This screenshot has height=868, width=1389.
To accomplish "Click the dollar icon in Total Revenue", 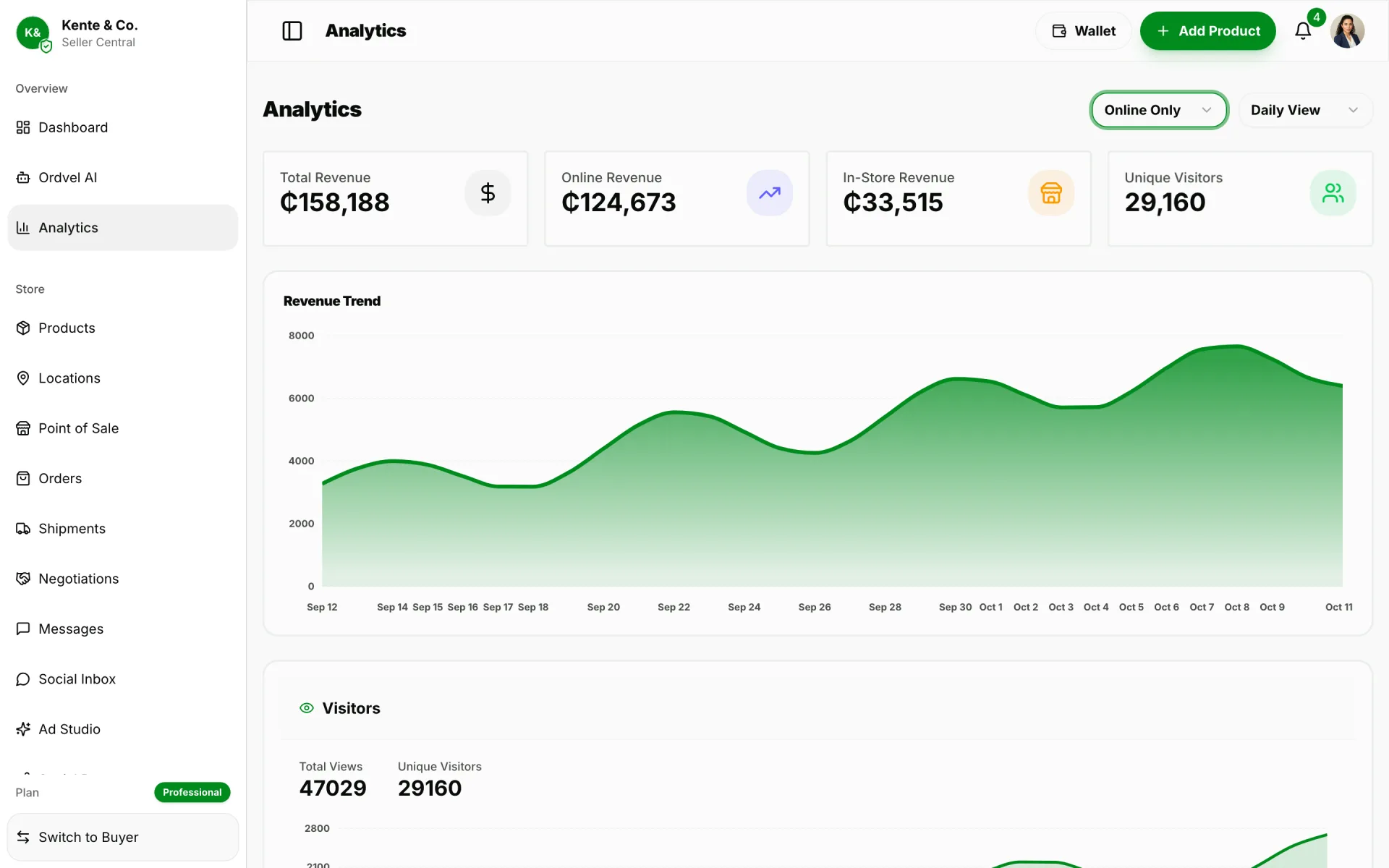I will 488,193.
